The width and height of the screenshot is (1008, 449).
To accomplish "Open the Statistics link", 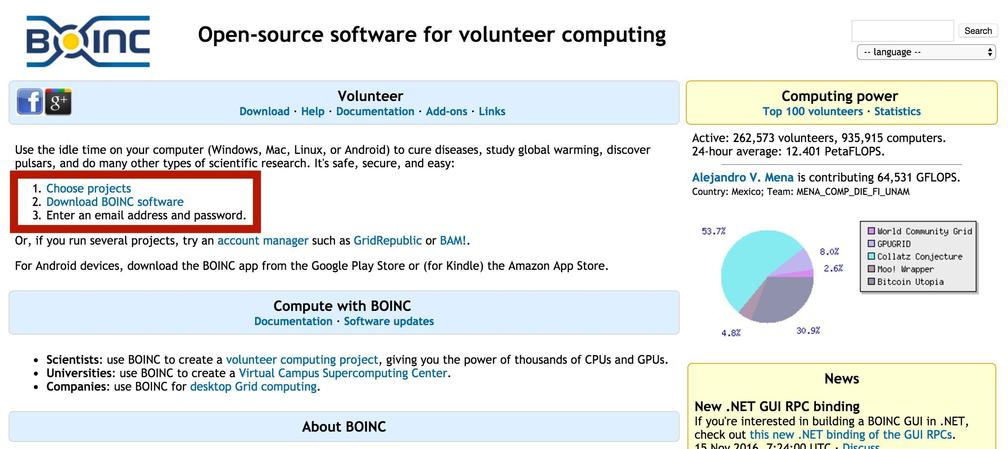I will pyautogui.click(x=897, y=111).
